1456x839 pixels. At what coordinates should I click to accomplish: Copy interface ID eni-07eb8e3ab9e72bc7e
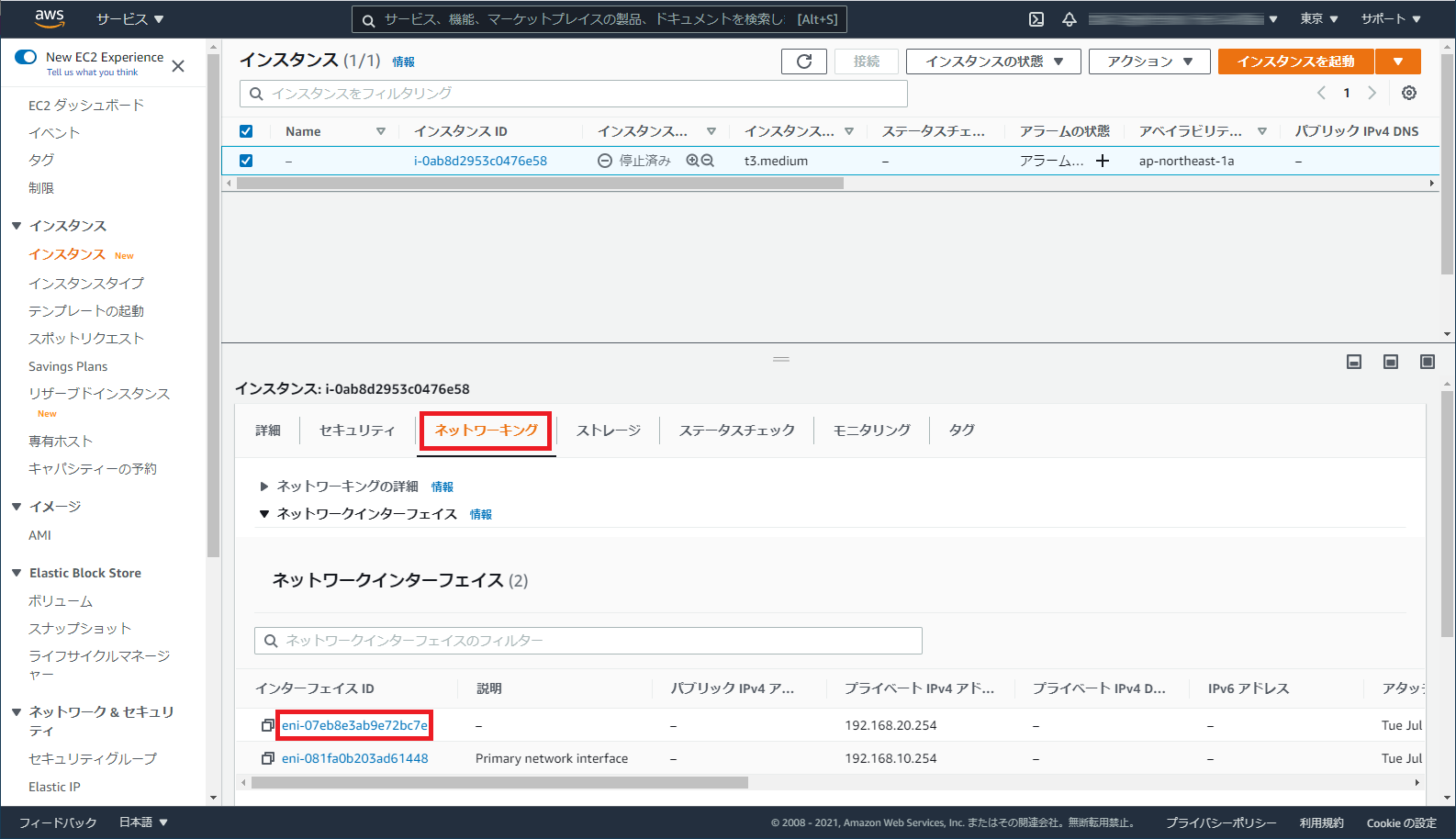point(267,725)
